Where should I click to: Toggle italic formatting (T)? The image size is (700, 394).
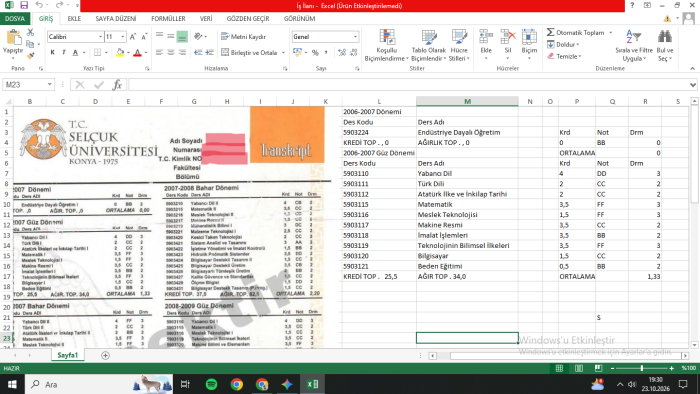point(64,53)
